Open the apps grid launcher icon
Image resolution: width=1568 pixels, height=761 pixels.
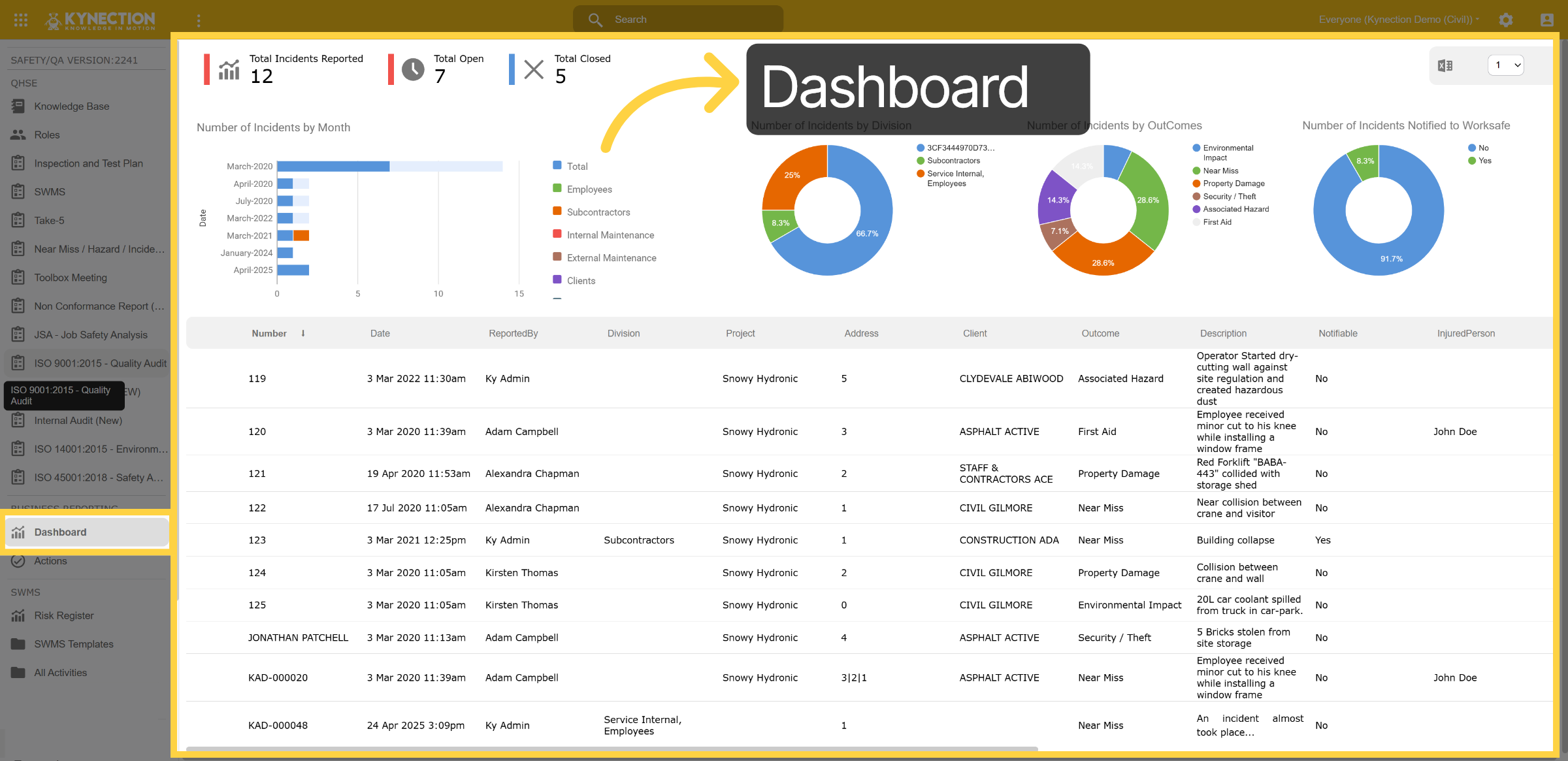pos(21,20)
